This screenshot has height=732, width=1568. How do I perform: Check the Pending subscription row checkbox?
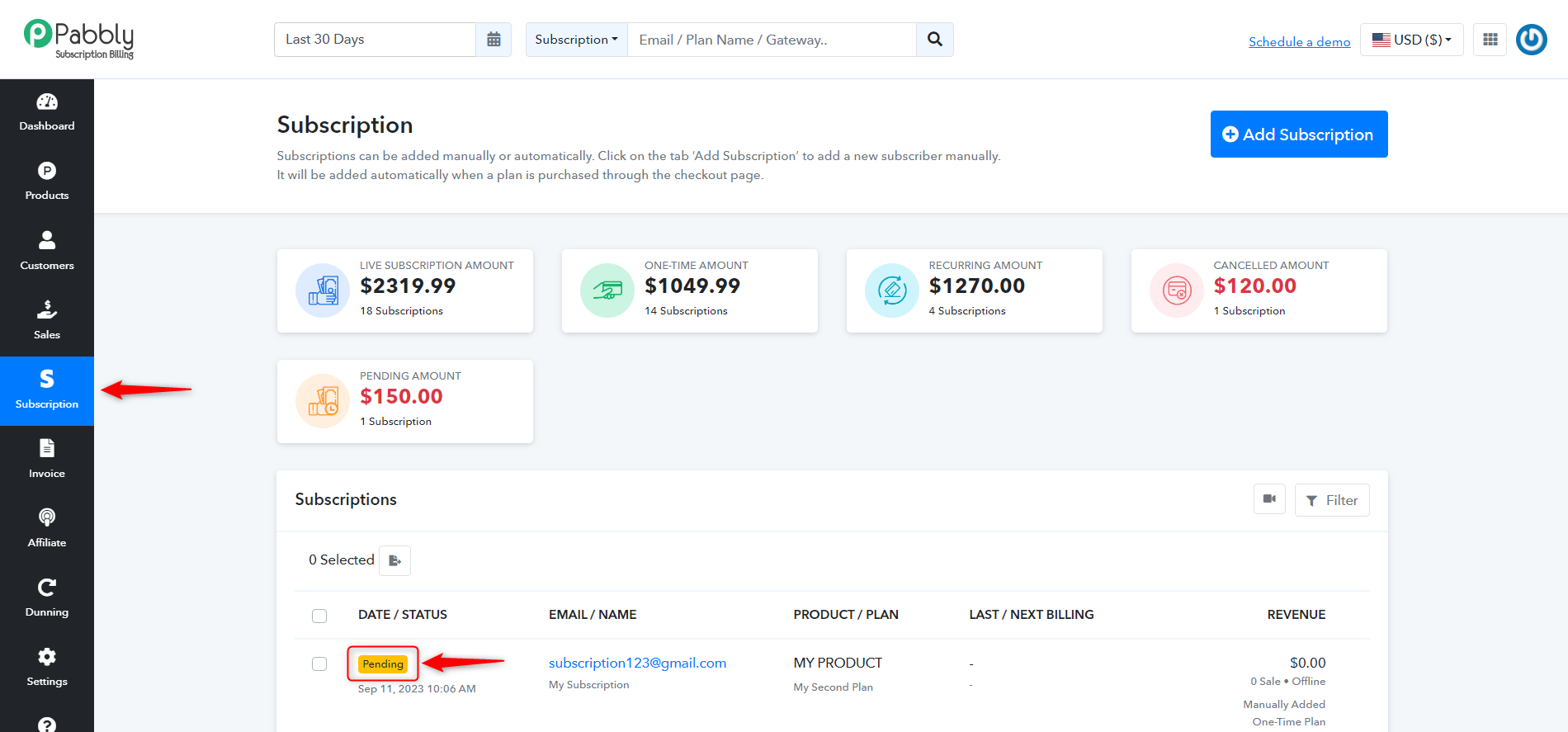point(319,664)
